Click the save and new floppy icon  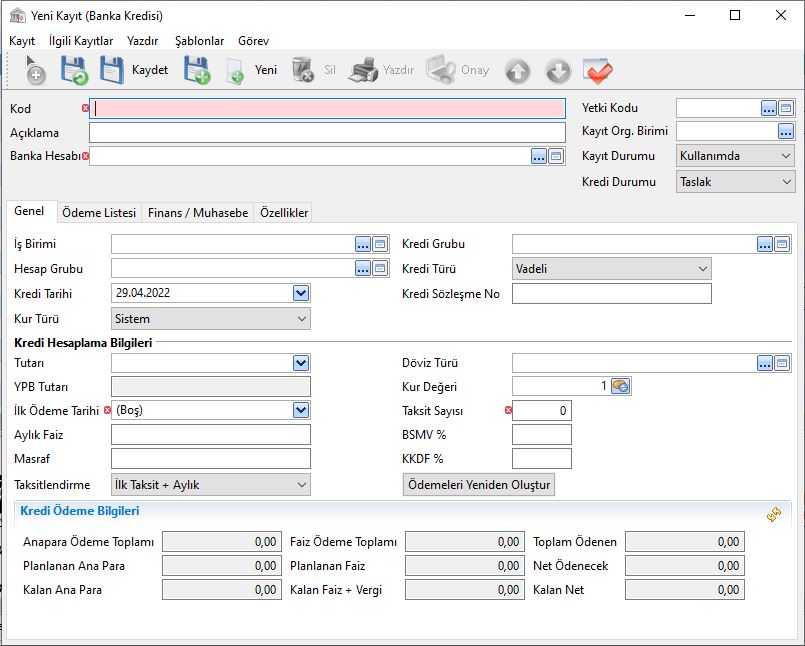(x=196, y=70)
